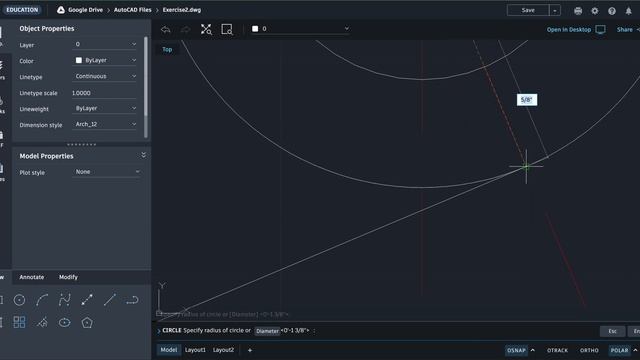
Task: Toggle ORTHO mode
Action: [x=589, y=350]
